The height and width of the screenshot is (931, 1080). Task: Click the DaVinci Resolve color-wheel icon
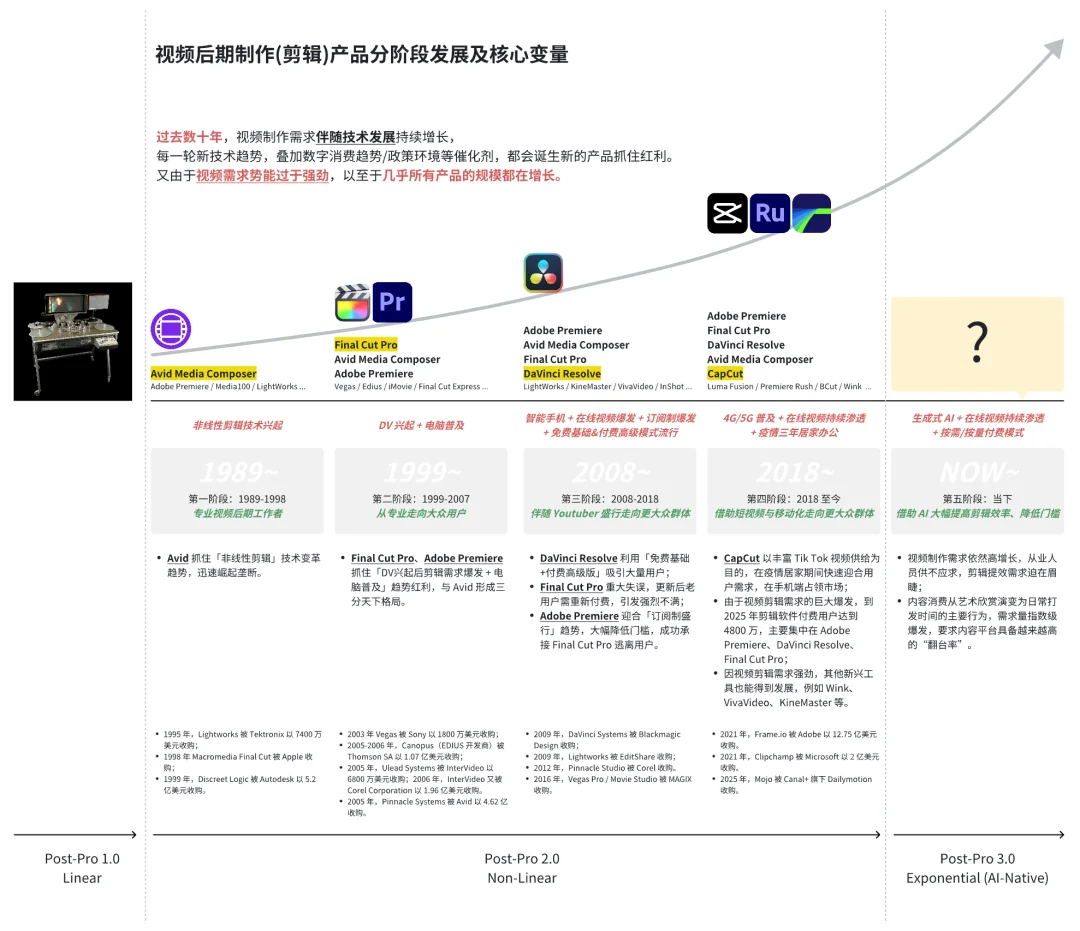click(x=543, y=272)
